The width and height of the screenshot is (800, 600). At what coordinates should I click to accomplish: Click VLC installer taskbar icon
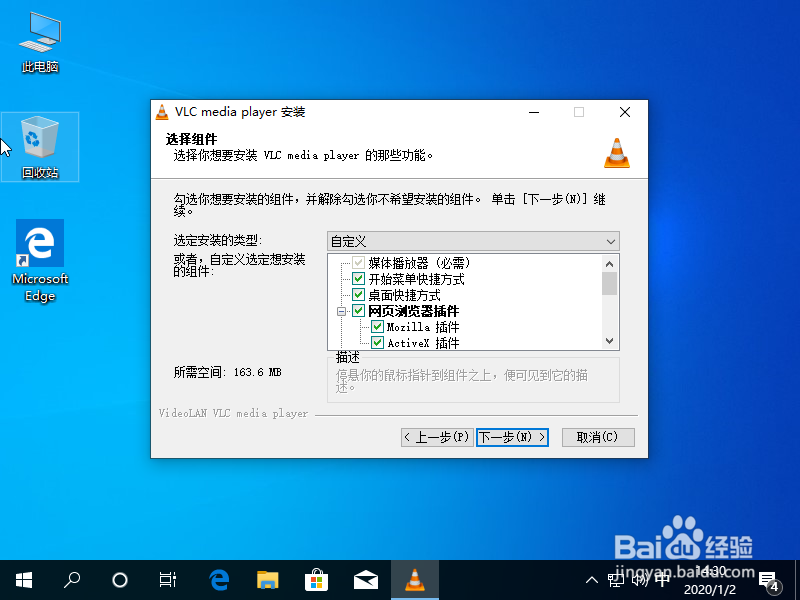coord(415,580)
